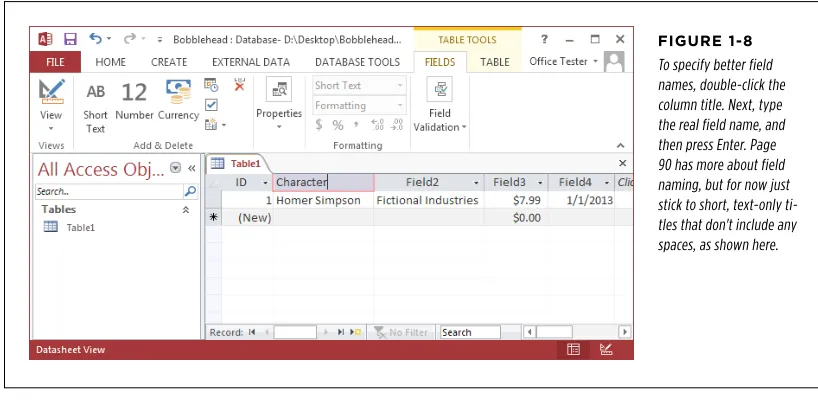Apply currency dollar sign format
The width and height of the screenshot is (818, 412).
(x=319, y=125)
